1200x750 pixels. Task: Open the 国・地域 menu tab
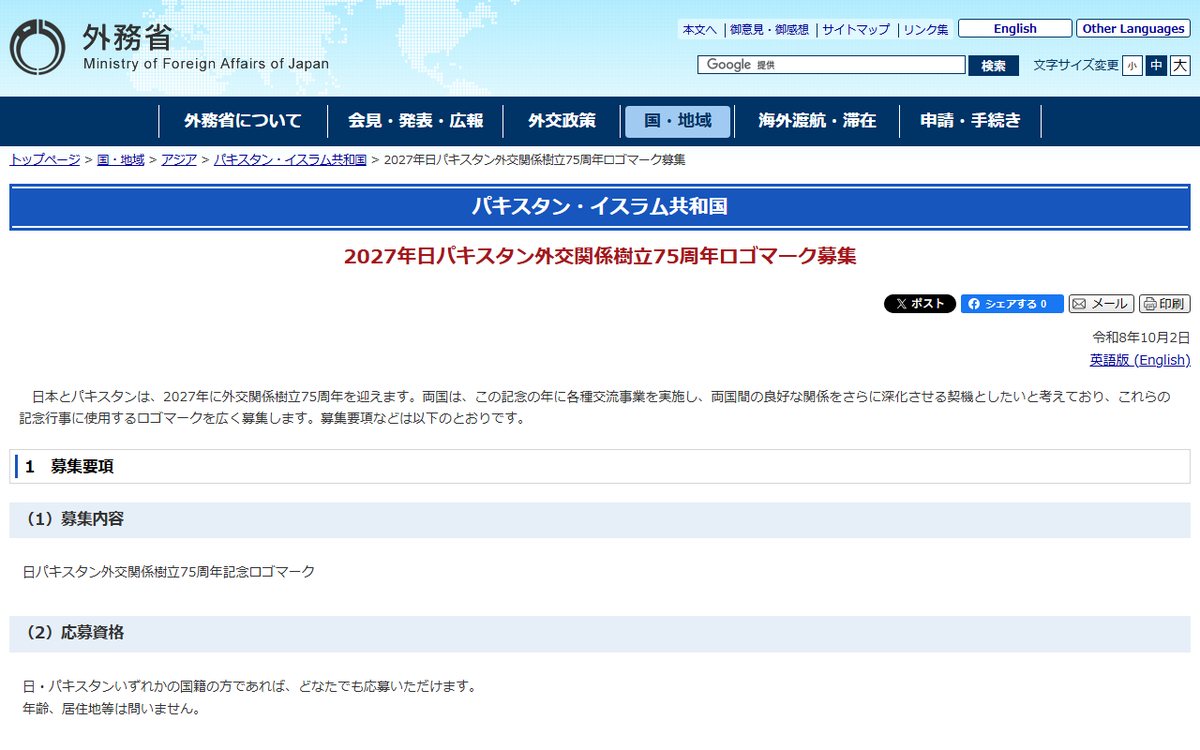pyautogui.click(x=678, y=121)
